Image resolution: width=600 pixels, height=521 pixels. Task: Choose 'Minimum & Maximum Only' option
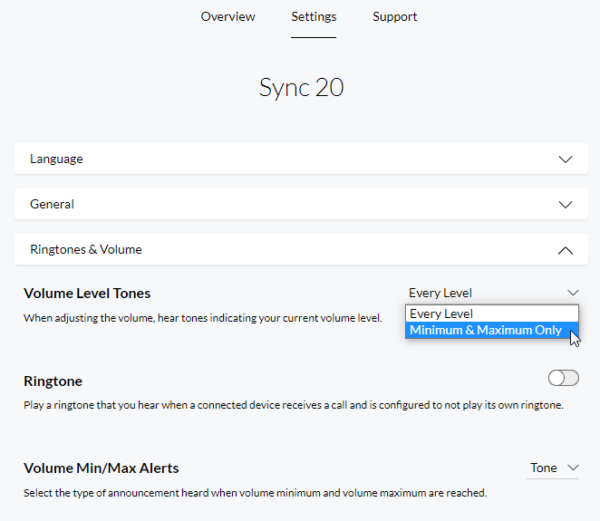485,330
